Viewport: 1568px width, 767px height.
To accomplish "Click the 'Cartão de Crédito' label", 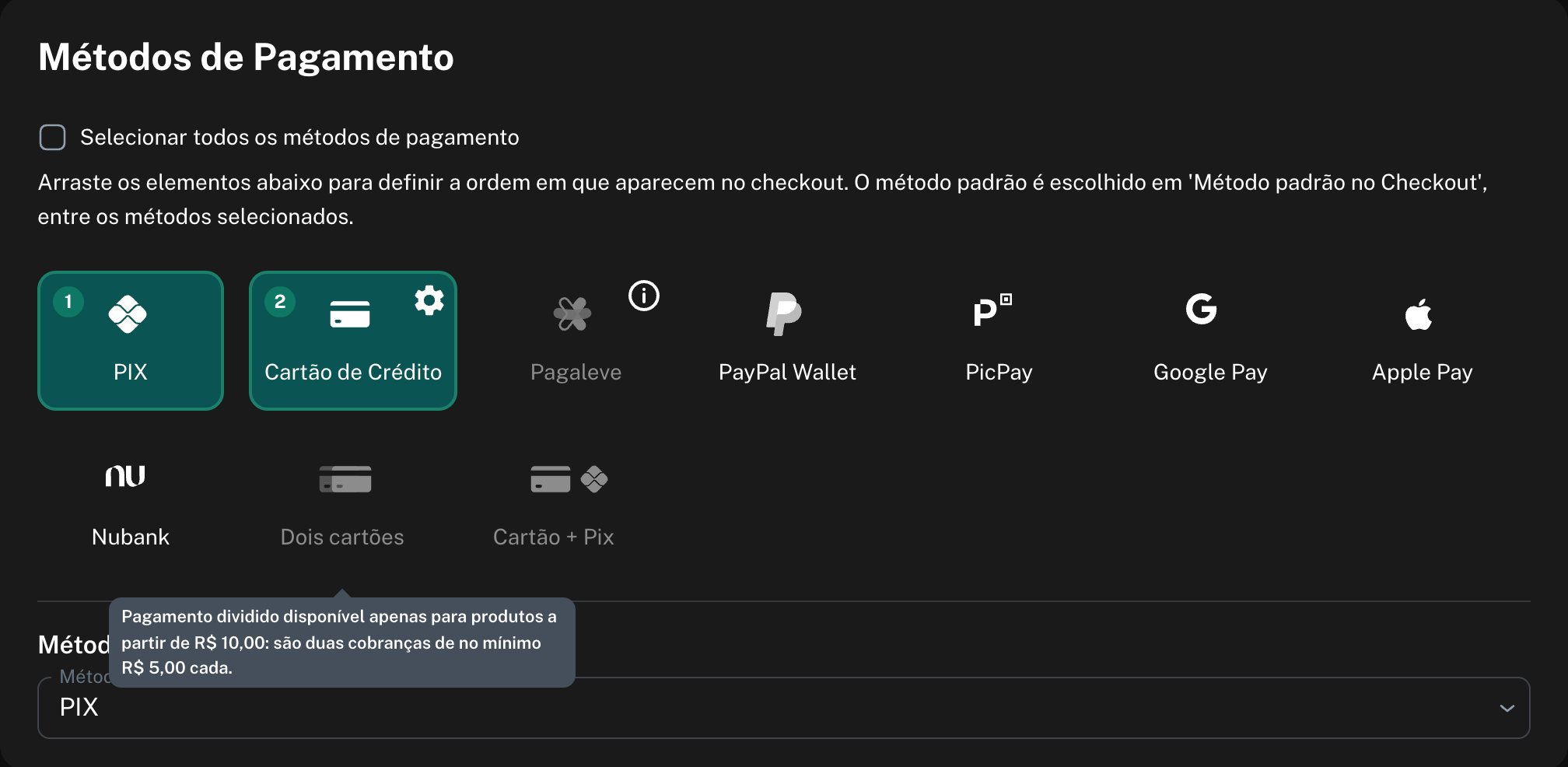I will pyautogui.click(x=353, y=372).
